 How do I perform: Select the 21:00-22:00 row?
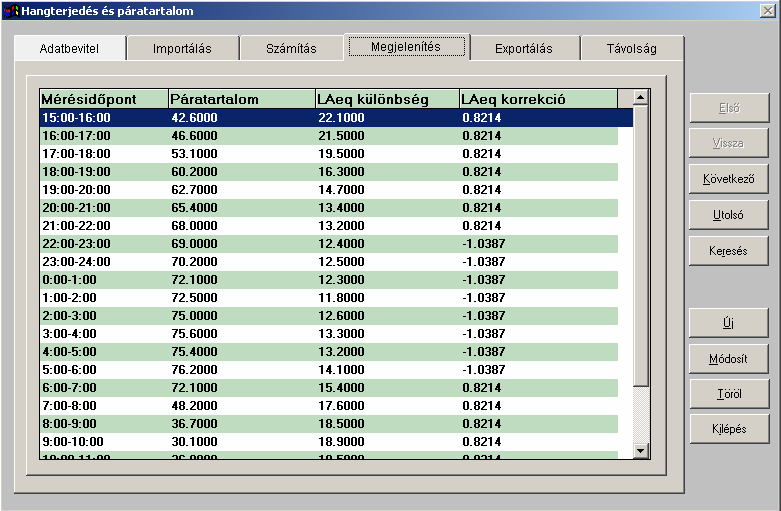pos(329,226)
